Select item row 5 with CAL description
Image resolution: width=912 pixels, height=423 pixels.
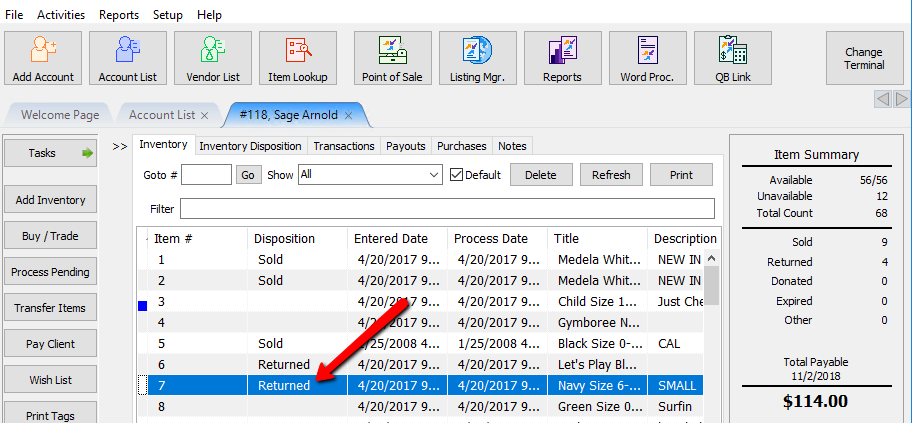pyautogui.click(x=420, y=343)
